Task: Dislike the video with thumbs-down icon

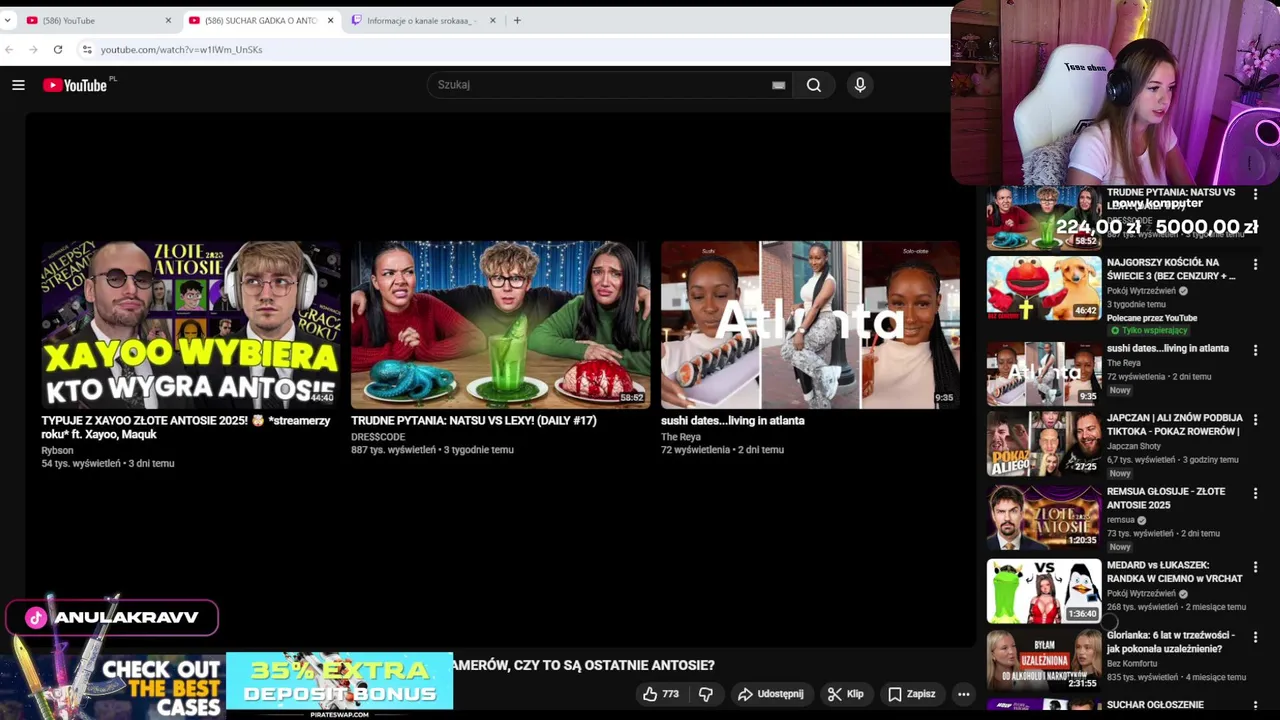Action: point(706,694)
